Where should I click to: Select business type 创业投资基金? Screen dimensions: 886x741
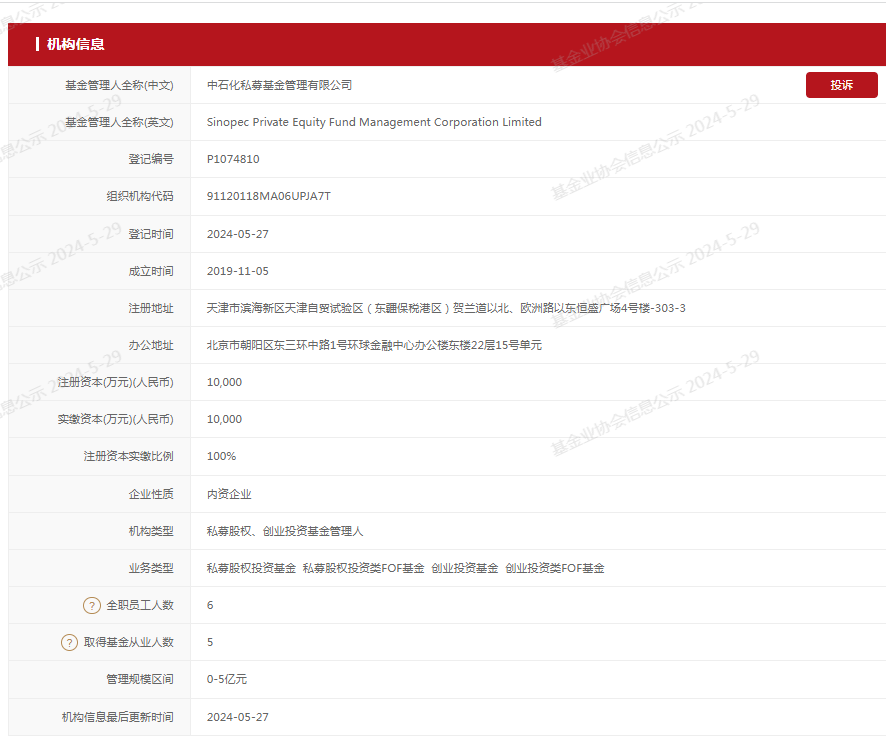click(464, 568)
